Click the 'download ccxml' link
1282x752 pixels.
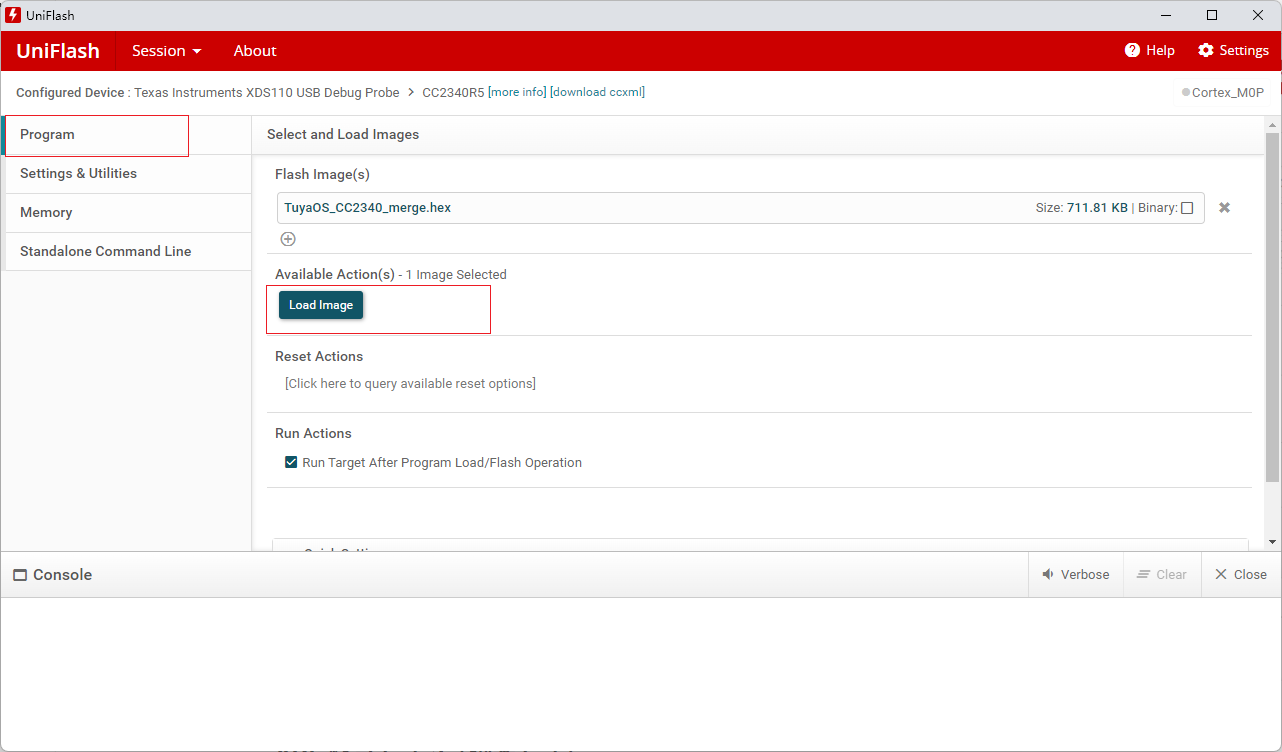point(598,92)
